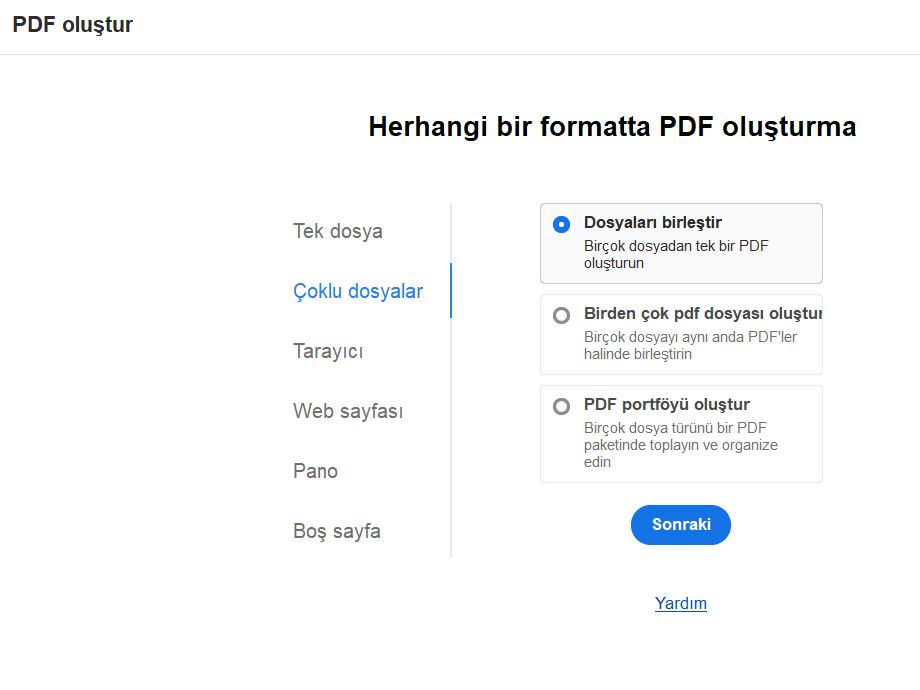Select "Web sayfası" from the sidebar

pos(346,410)
